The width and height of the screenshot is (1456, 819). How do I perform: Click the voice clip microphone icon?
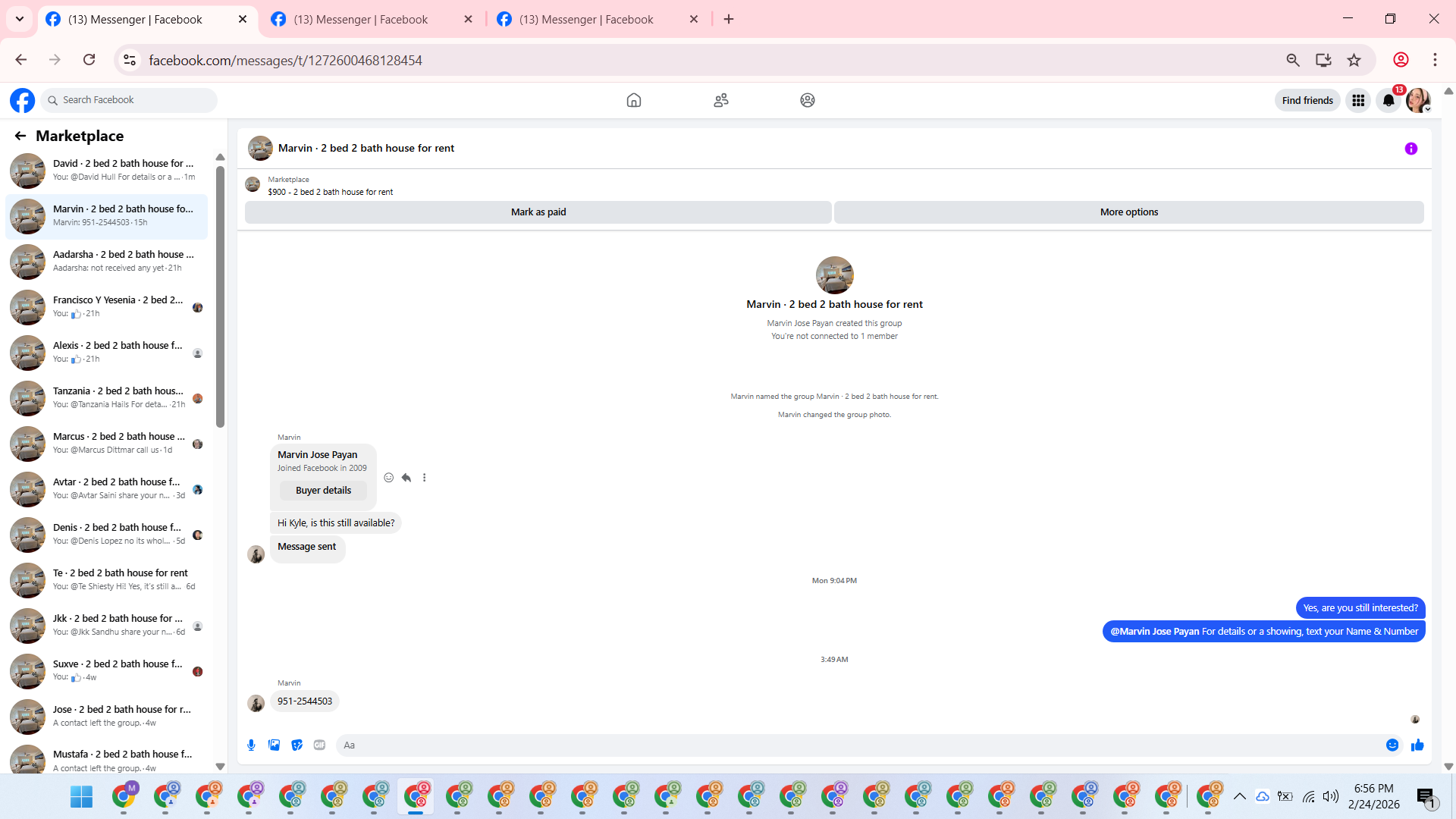[251, 745]
